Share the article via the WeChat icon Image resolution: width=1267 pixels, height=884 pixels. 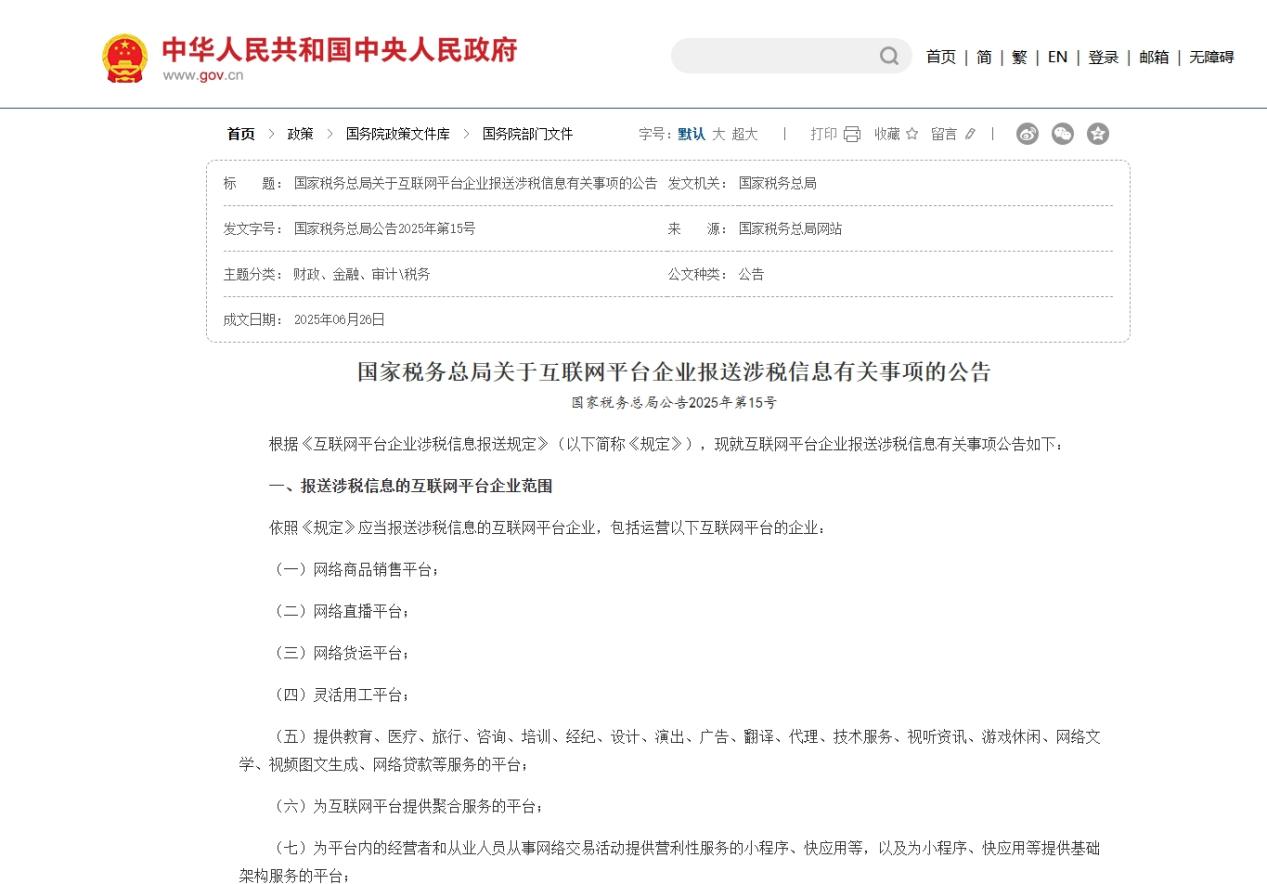(x=1063, y=133)
